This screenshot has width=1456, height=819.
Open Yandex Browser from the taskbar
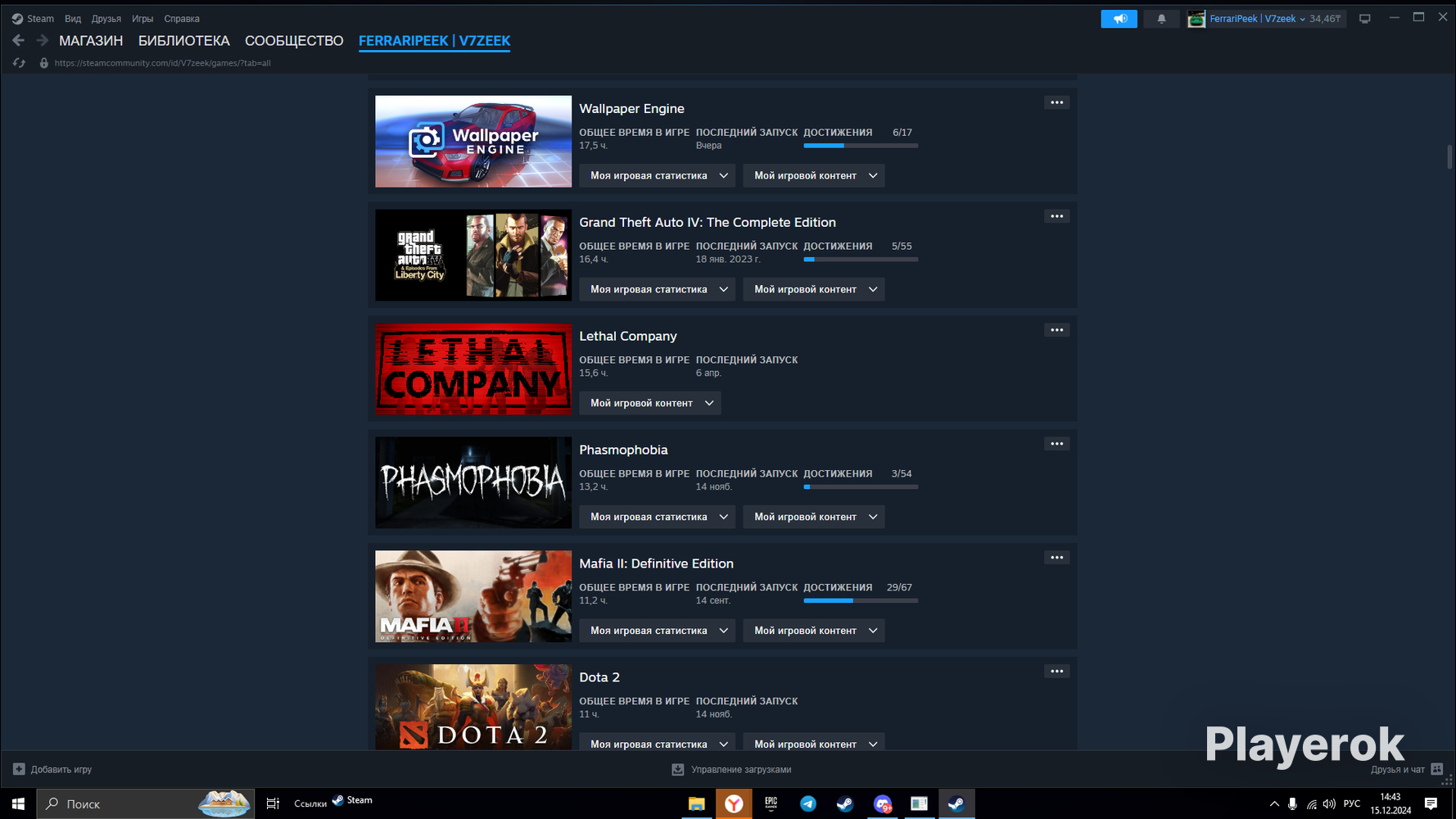[734, 803]
